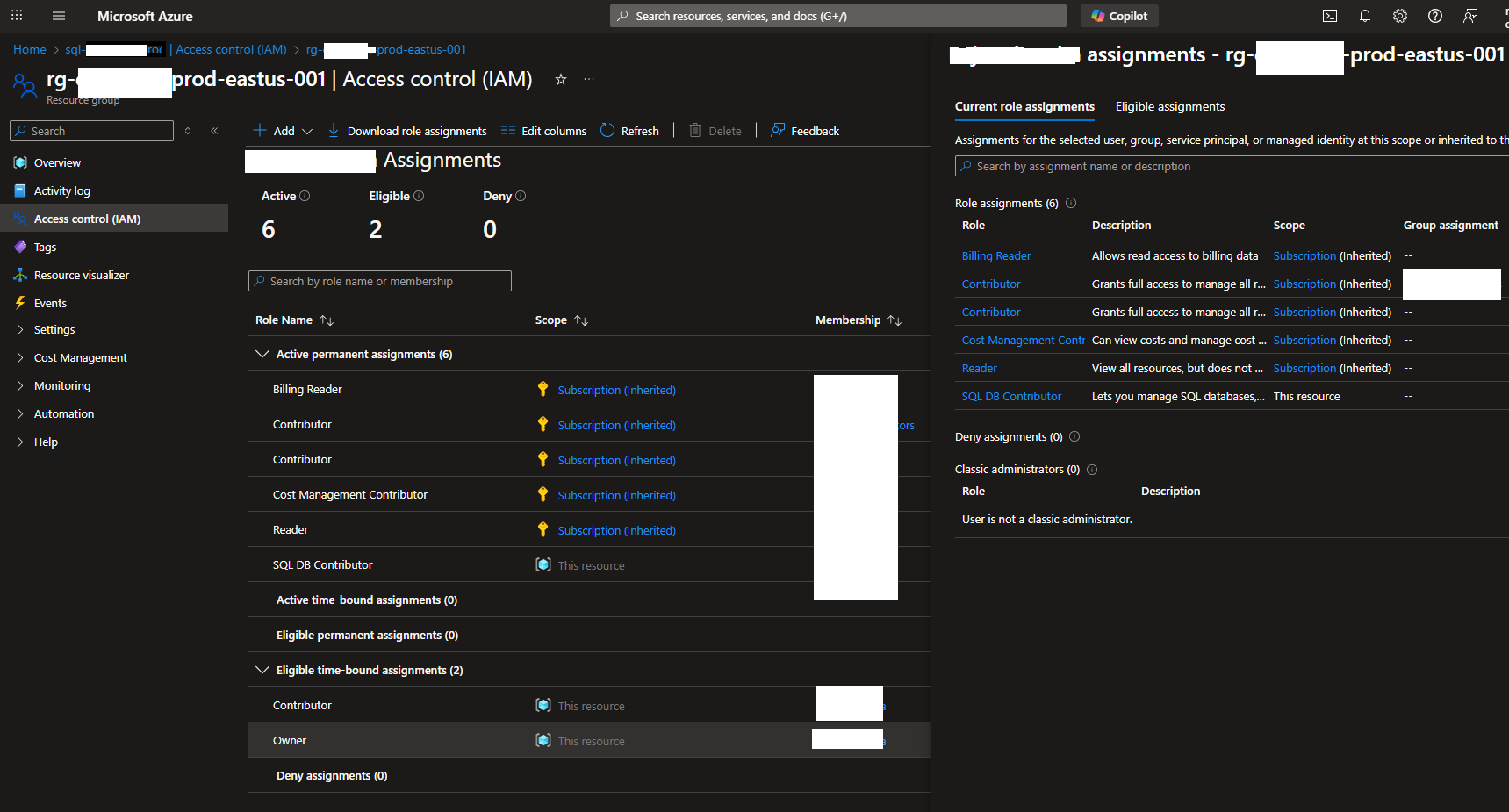This screenshot has height=812, width=1509.
Task: Collapse Active permanent assignments section
Action: 262,354
